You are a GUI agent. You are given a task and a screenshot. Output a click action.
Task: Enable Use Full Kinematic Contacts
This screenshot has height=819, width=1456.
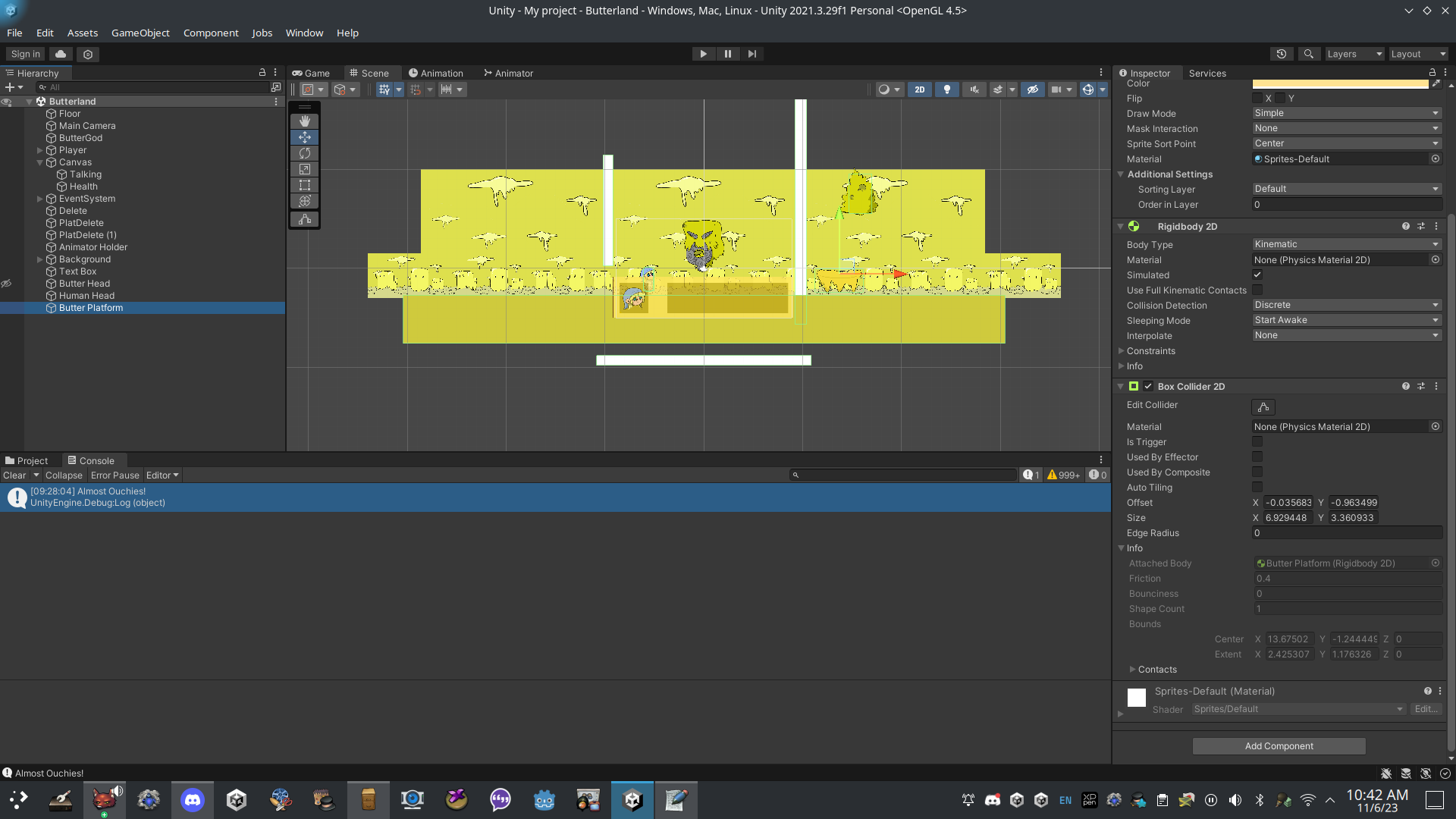click(1257, 290)
